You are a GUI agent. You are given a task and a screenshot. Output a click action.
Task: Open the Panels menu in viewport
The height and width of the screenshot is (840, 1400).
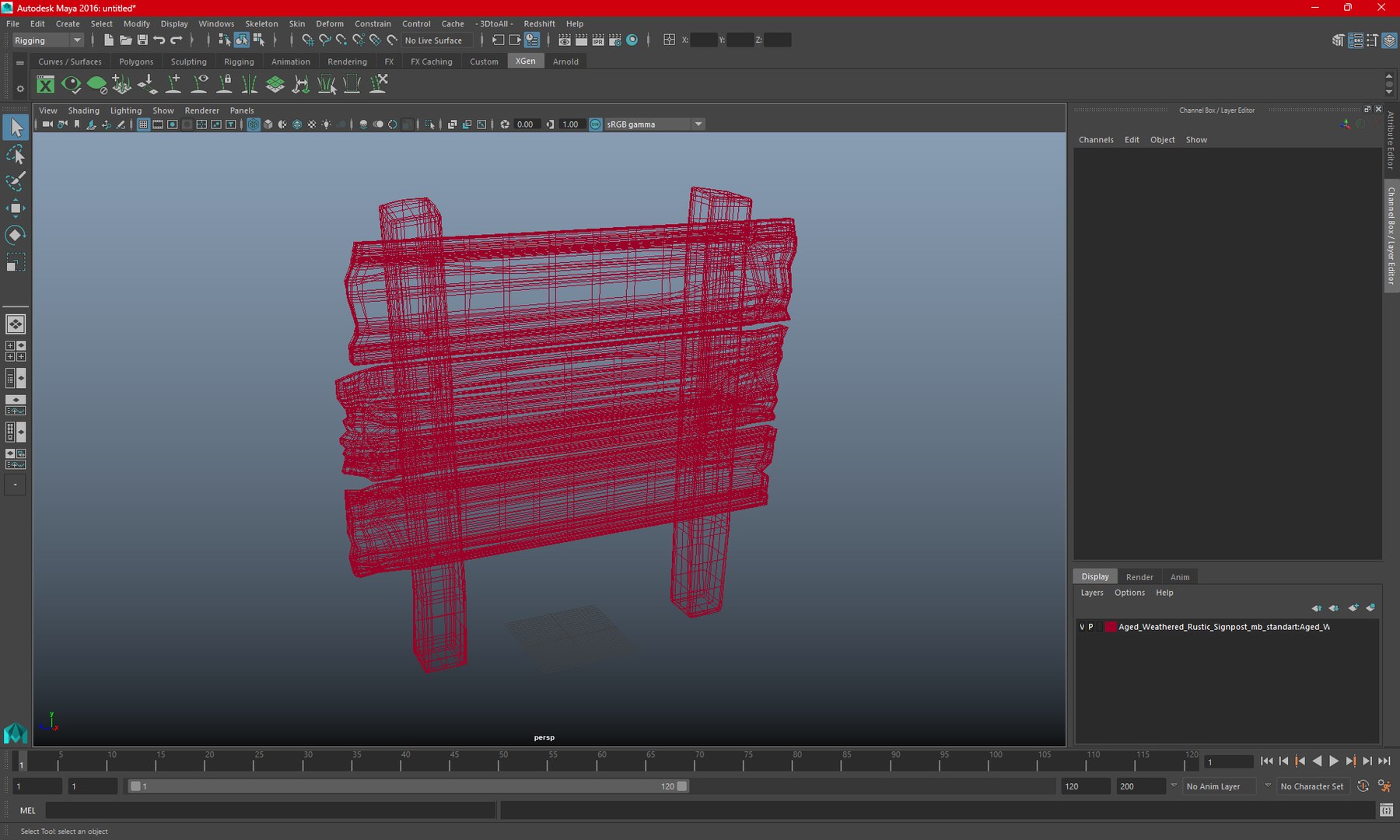pos(242,110)
